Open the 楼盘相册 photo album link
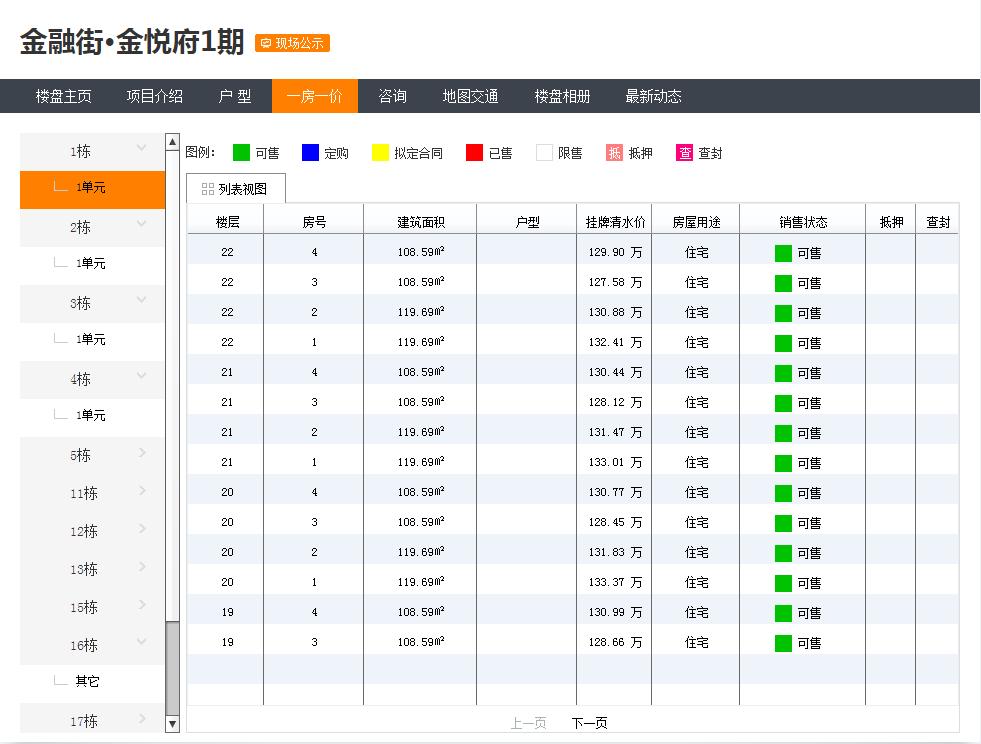Image resolution: width=981 pixels, height=744 pixels. [x=562, y=96]
